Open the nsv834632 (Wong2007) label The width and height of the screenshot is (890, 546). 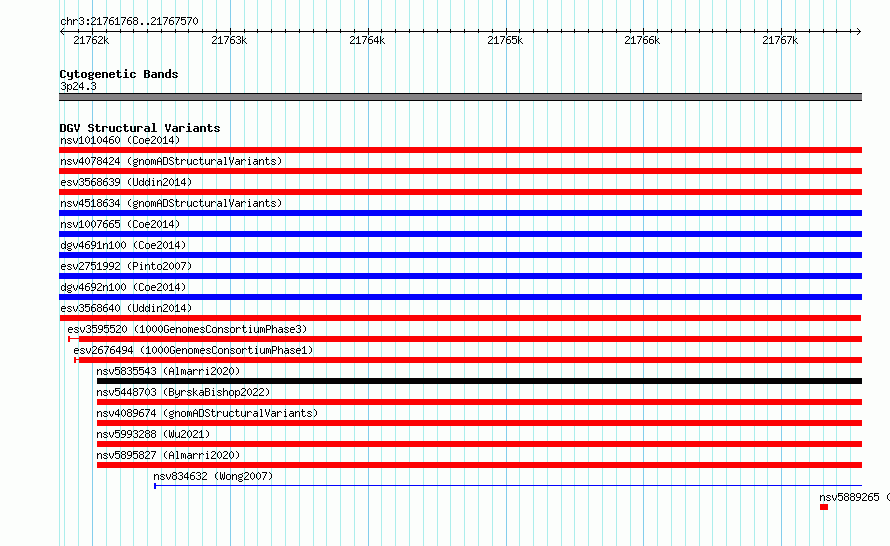213,476
